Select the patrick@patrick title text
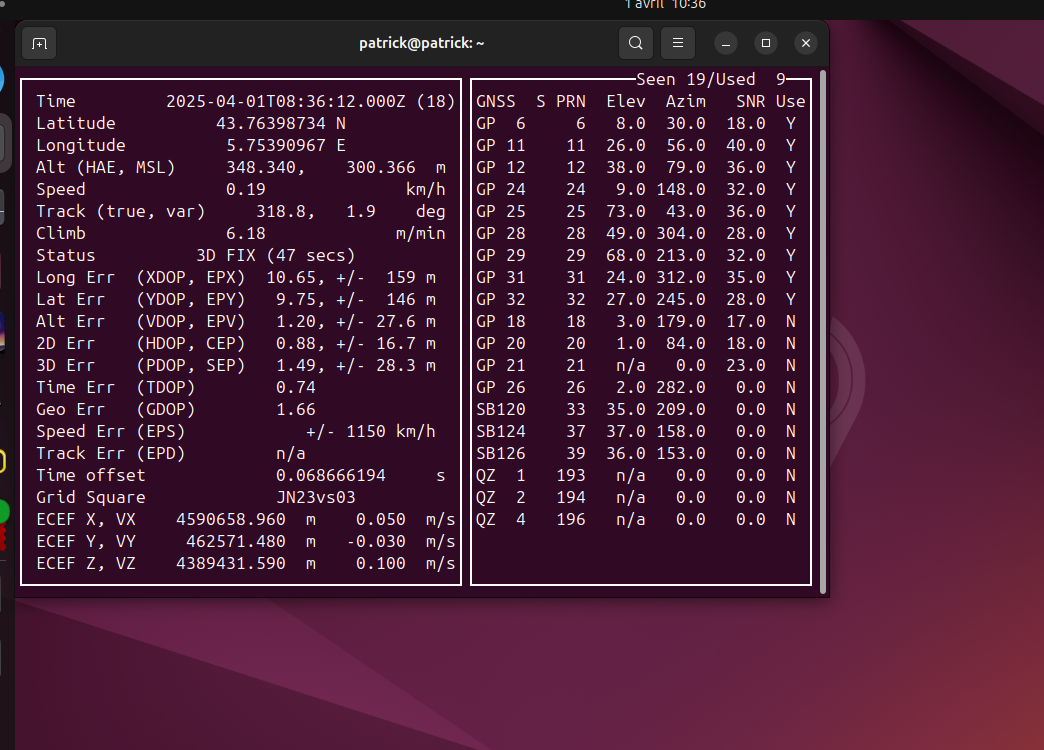Screen dimensions: 1044x750 [421, 43]
